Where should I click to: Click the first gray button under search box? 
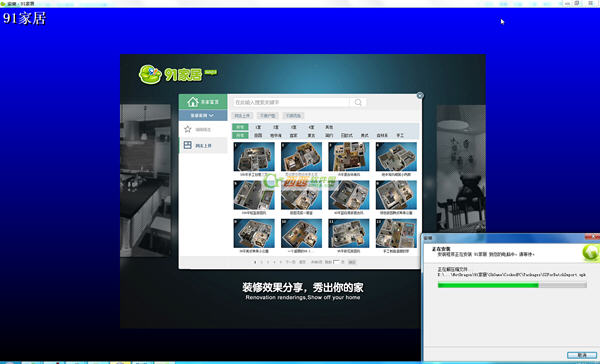[242, 116]
